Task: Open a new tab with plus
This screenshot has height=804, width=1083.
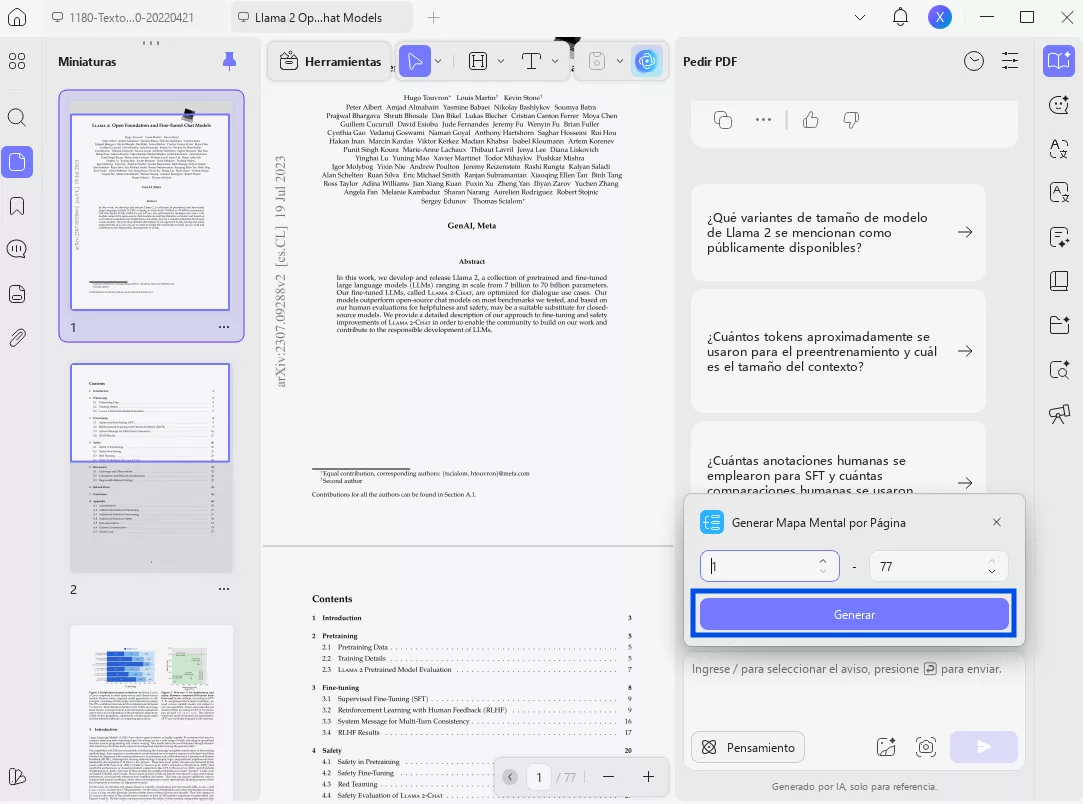Action: tap(433, 18)
